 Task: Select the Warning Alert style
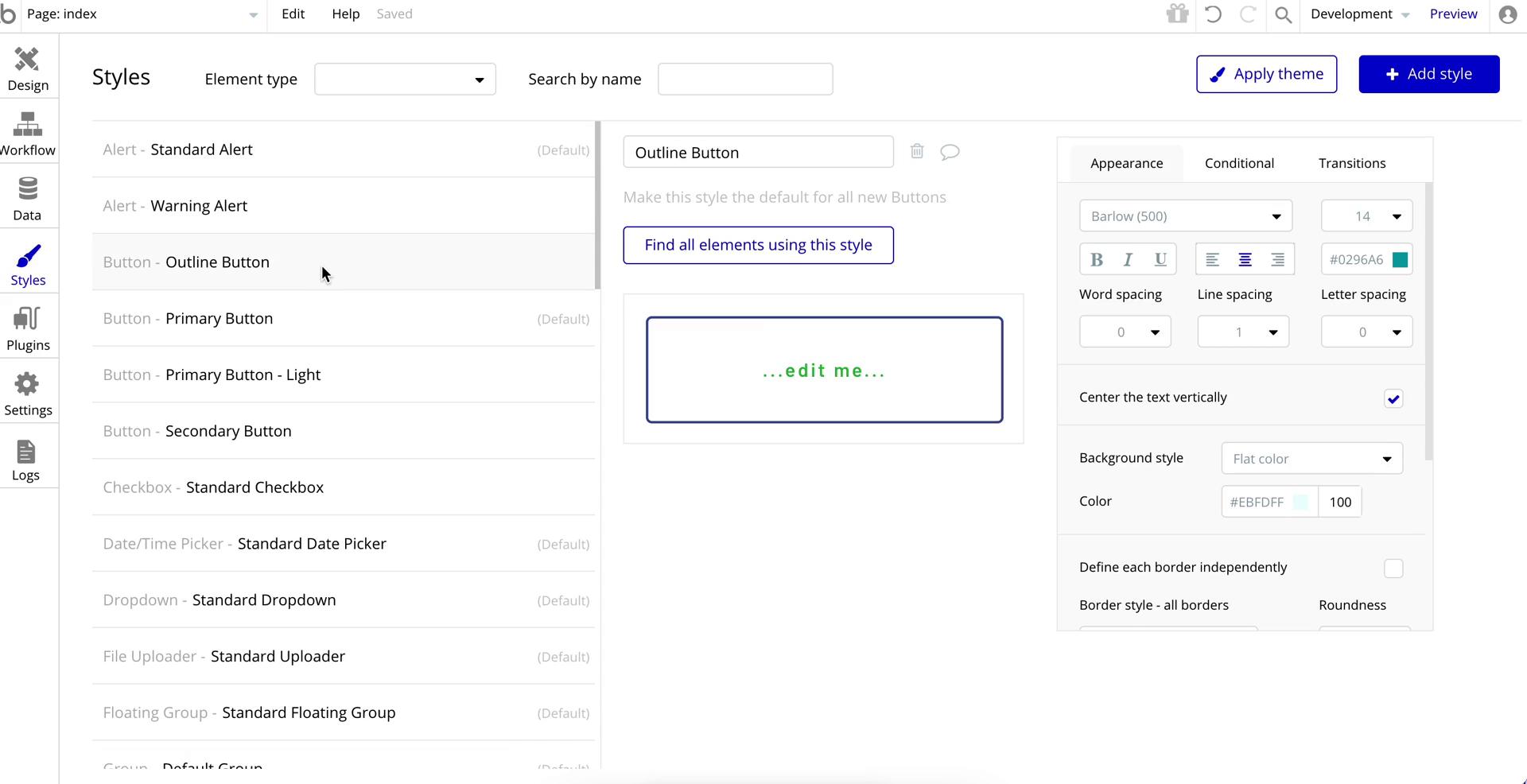pos(344,206)
